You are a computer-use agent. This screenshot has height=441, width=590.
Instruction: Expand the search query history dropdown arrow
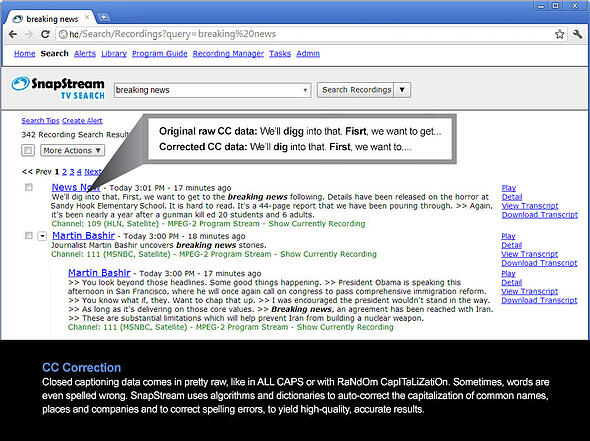pos(305,90)
